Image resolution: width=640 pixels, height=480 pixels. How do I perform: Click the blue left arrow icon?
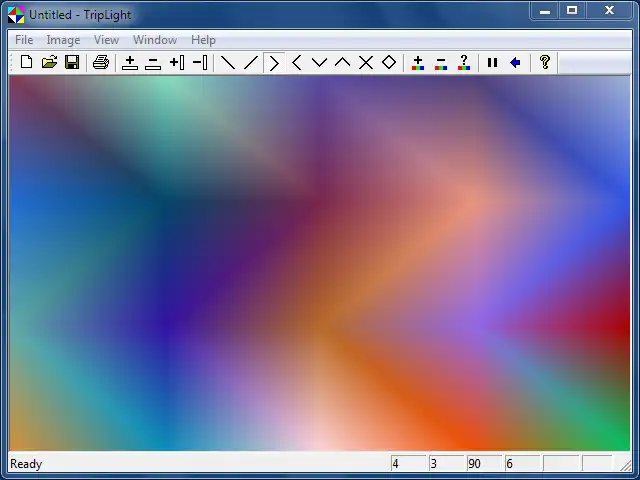click(x=515, y=62)
